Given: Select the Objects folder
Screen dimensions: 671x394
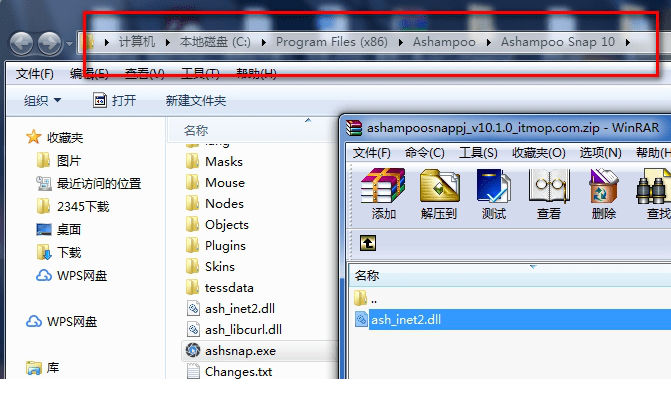Looking at the screenshot, I should pyautogui.click(x=217, y=224).
